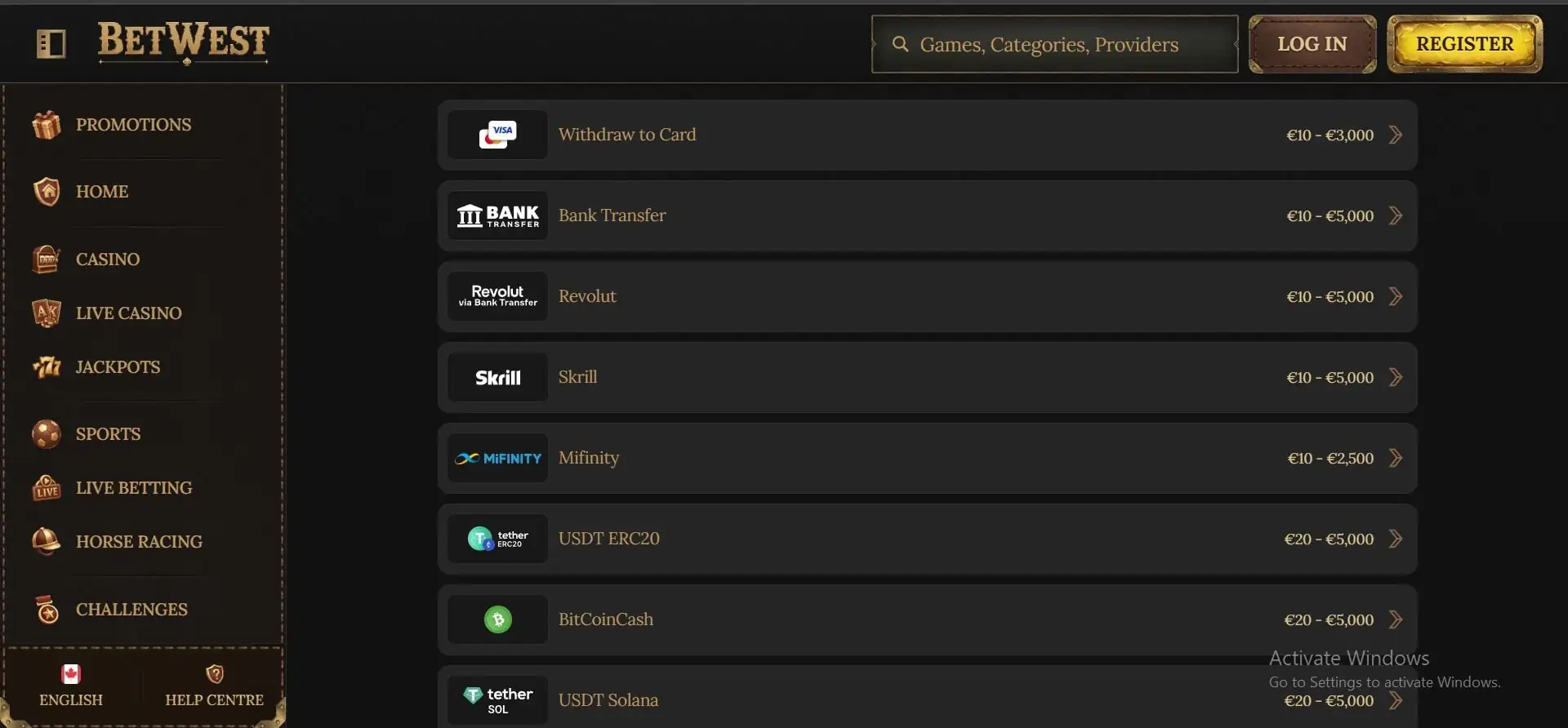1568x728 pixels.
Task: Click the Visa card payment logo
Action: click(497, 135)
